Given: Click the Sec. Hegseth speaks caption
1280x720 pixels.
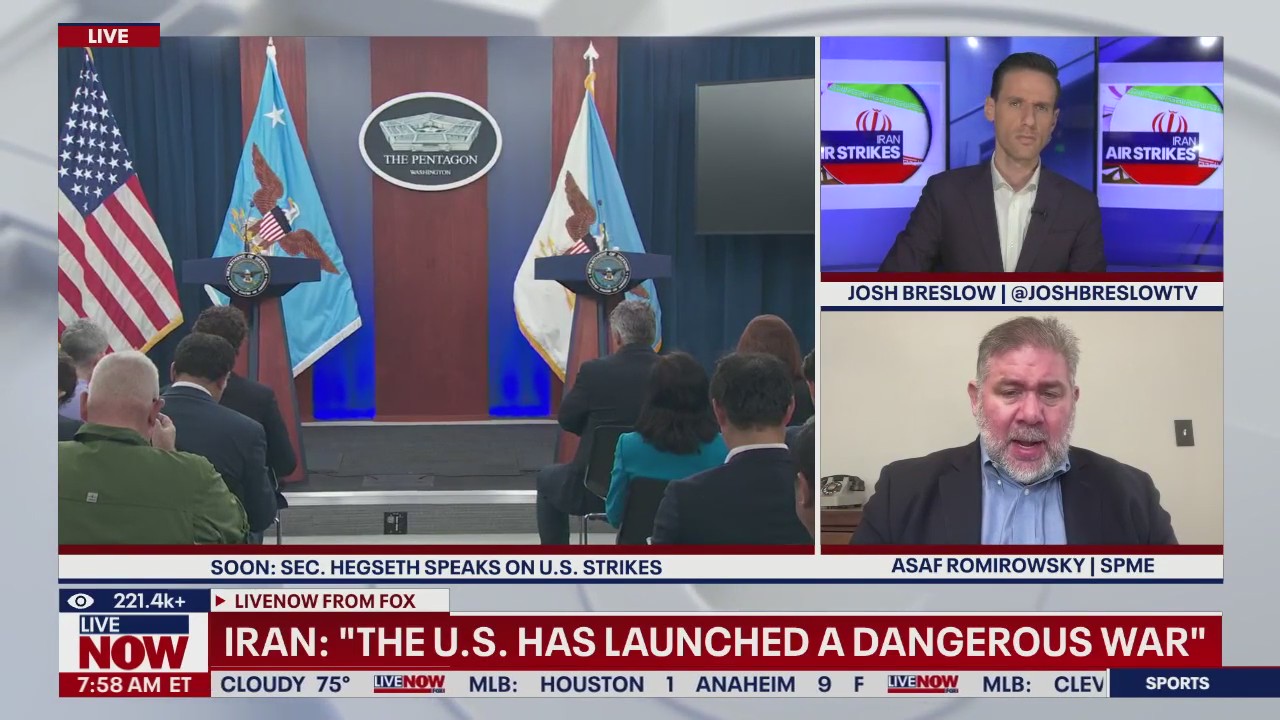Looking at the screenshot, I should [x=436, y=567].
